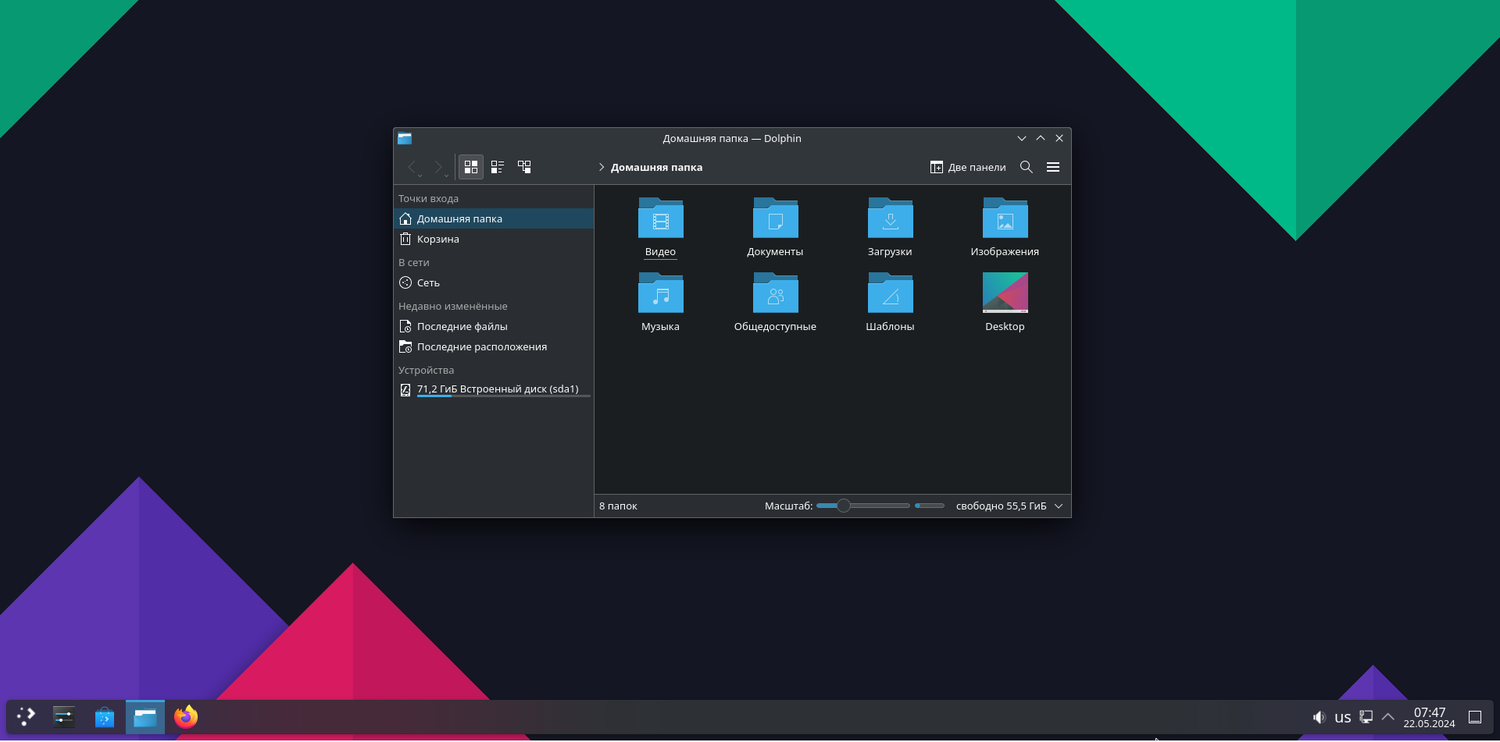Open System Settings from the taskbar
Viewport: 1500px width, 742px height.
(x=64, y=716)
